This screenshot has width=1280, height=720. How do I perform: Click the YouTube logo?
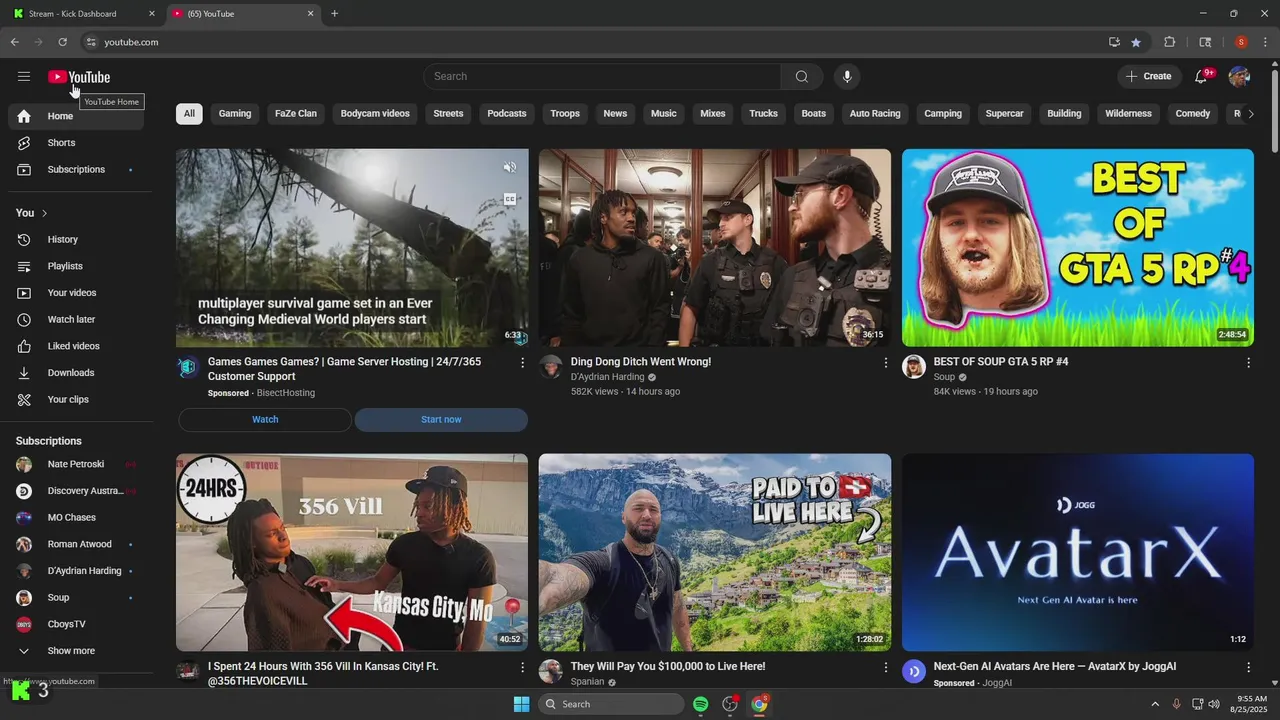79,77
